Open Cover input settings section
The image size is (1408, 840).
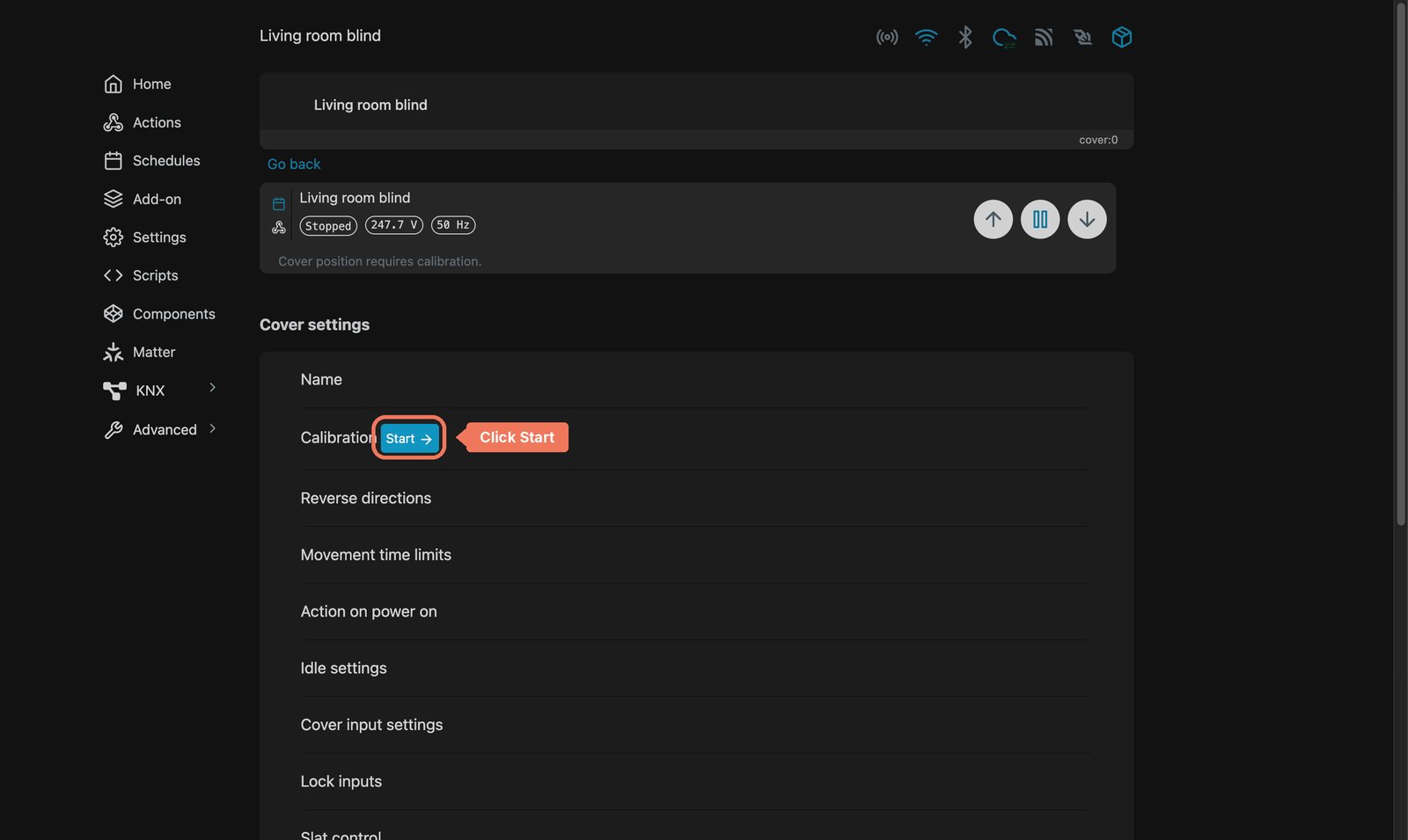pos(695,726)
